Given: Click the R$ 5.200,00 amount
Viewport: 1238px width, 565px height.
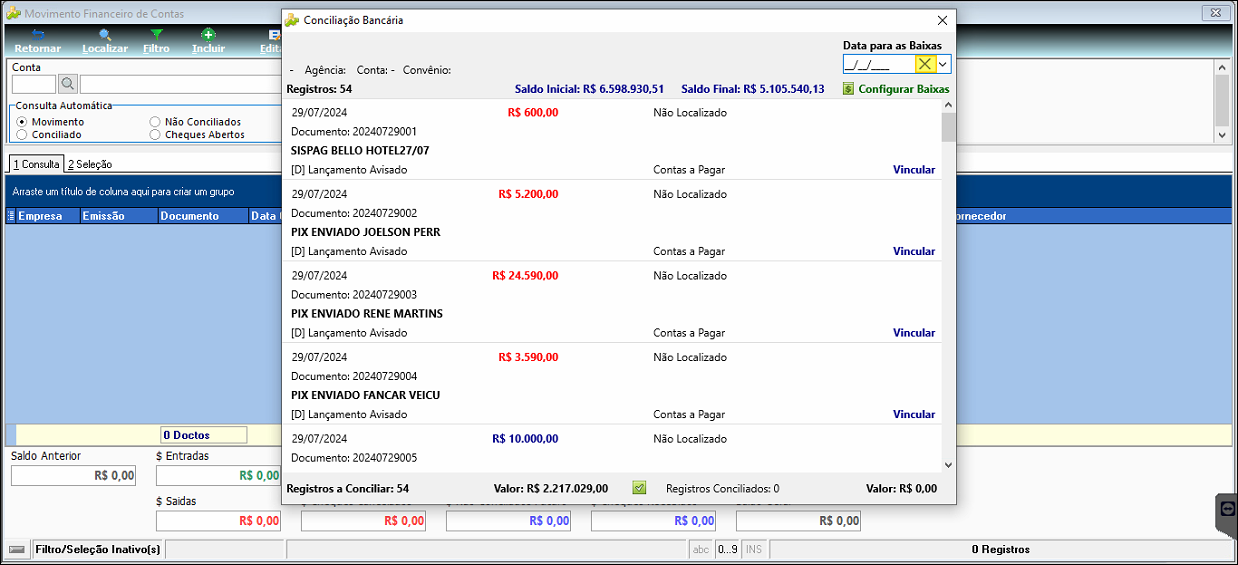Looking at the screenshot, I should coord(528,194).
